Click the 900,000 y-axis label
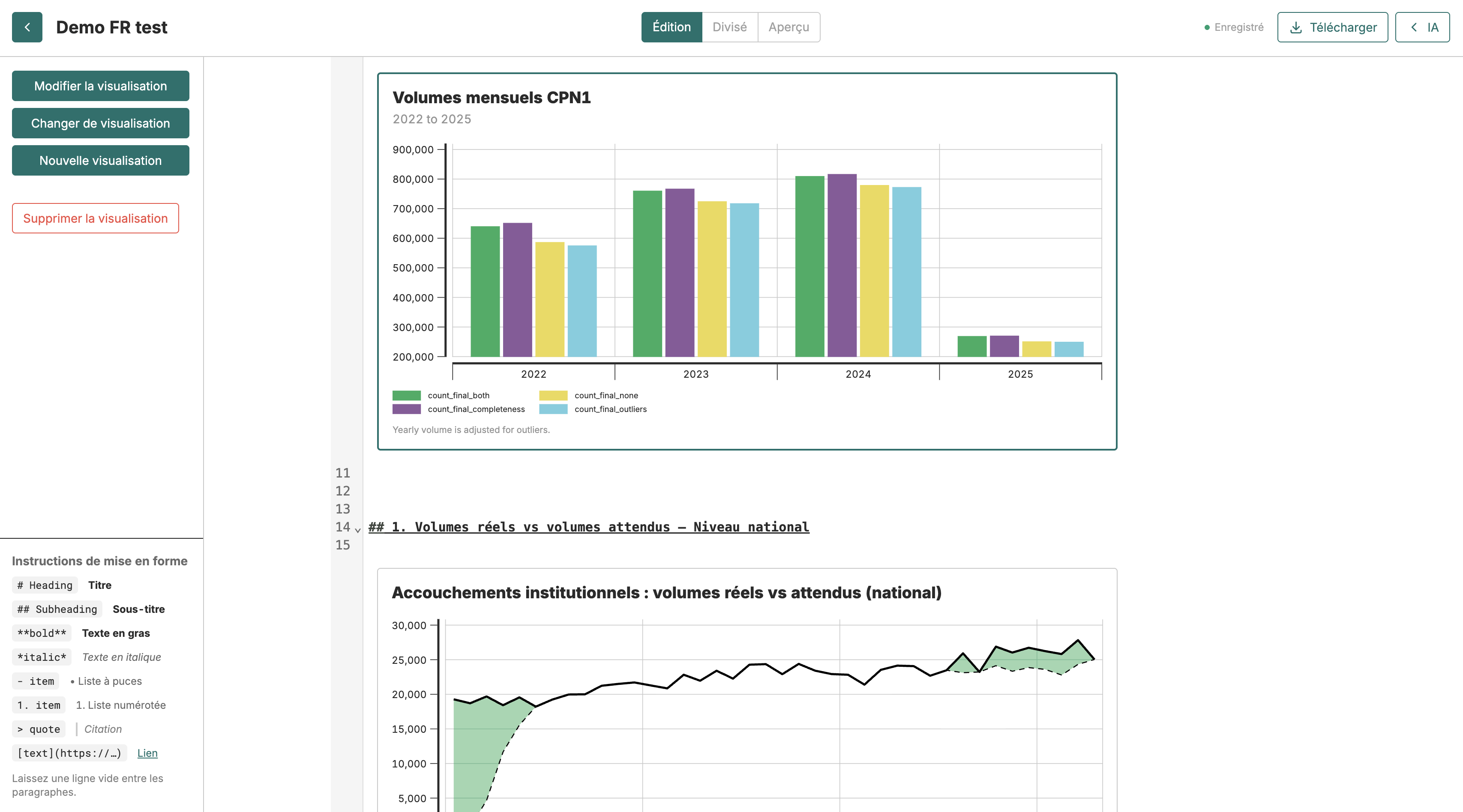 click(x=413, y=149)
